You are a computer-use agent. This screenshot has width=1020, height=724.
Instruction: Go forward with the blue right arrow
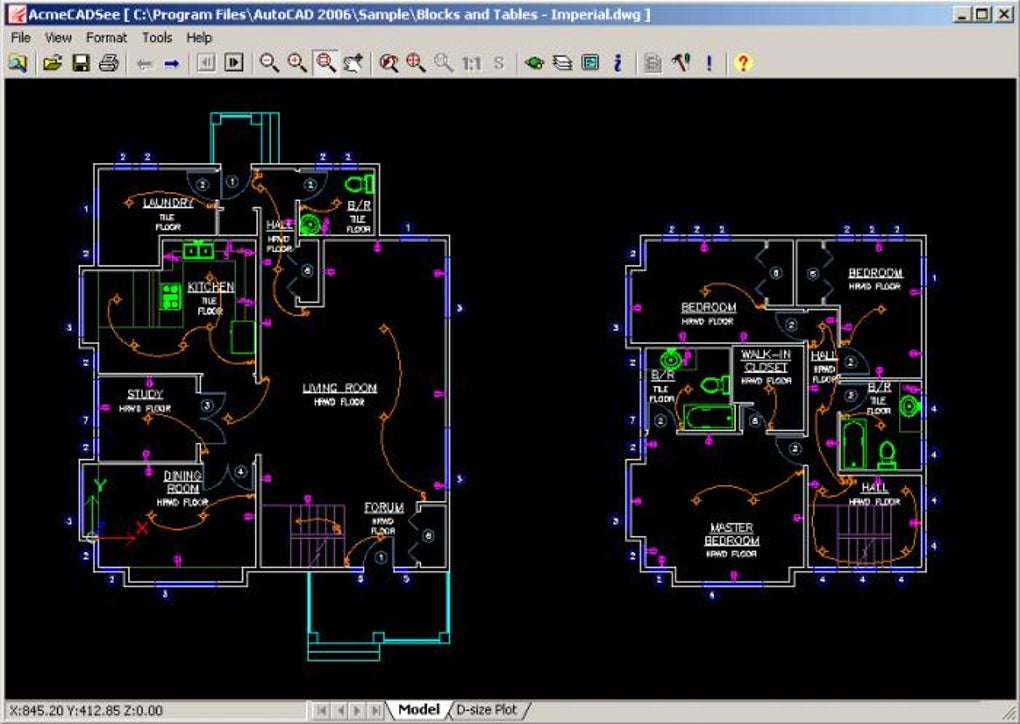(172, 64)
